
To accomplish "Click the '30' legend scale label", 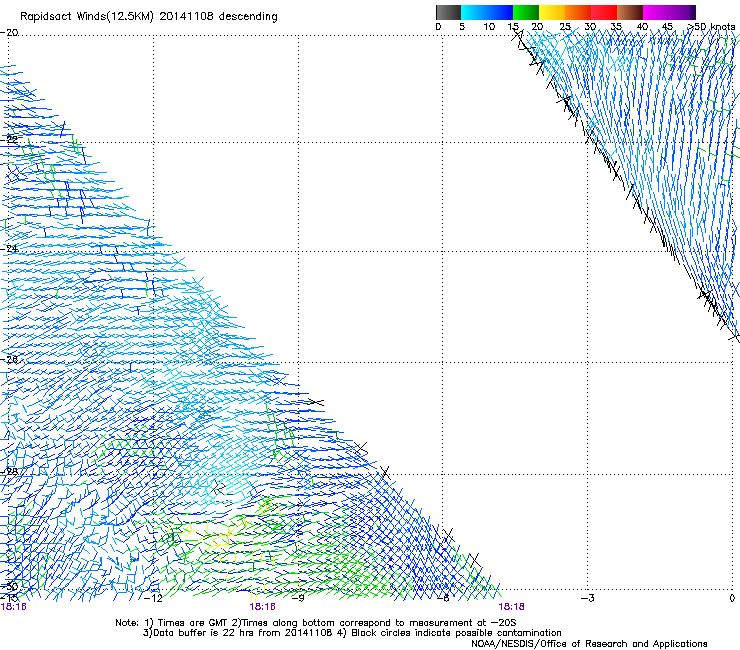I will click(590, 27).
